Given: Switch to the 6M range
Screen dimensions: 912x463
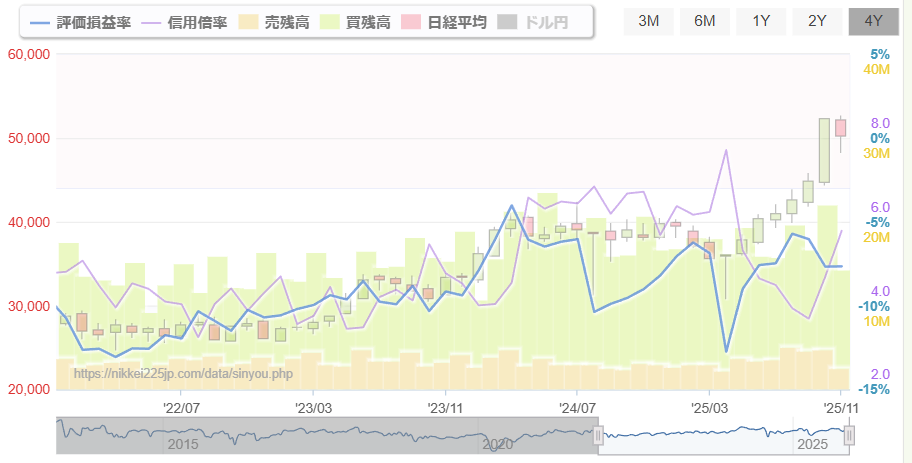Looking at the screenshot, I should (705, 21).
